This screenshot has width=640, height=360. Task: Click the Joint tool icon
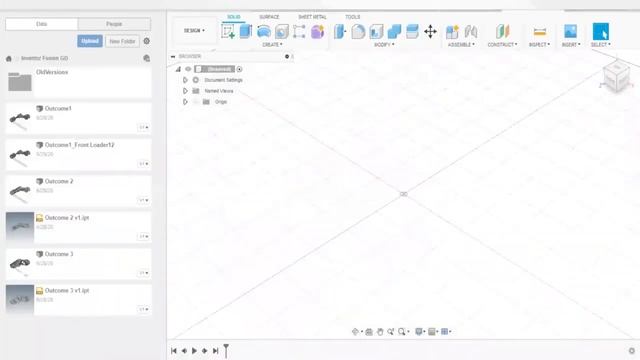tap(471, 31)
